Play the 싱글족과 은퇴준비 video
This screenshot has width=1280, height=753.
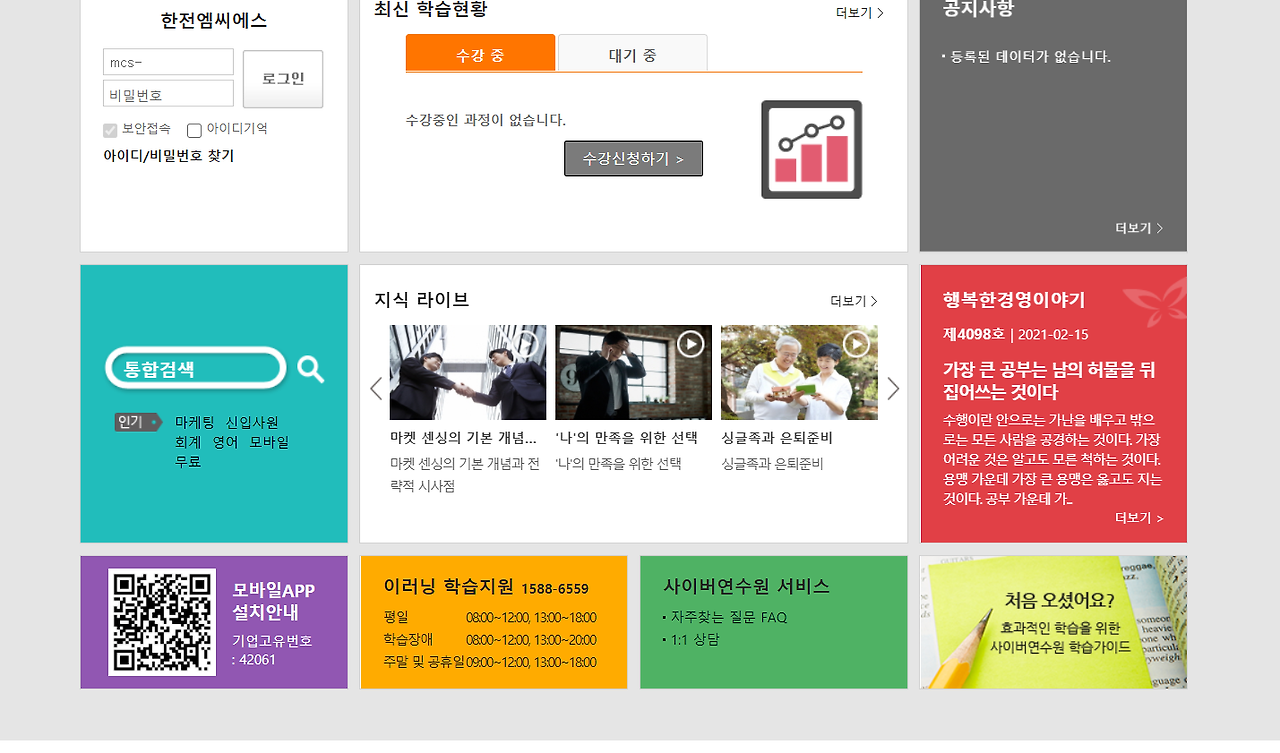(x=855, y=343)
